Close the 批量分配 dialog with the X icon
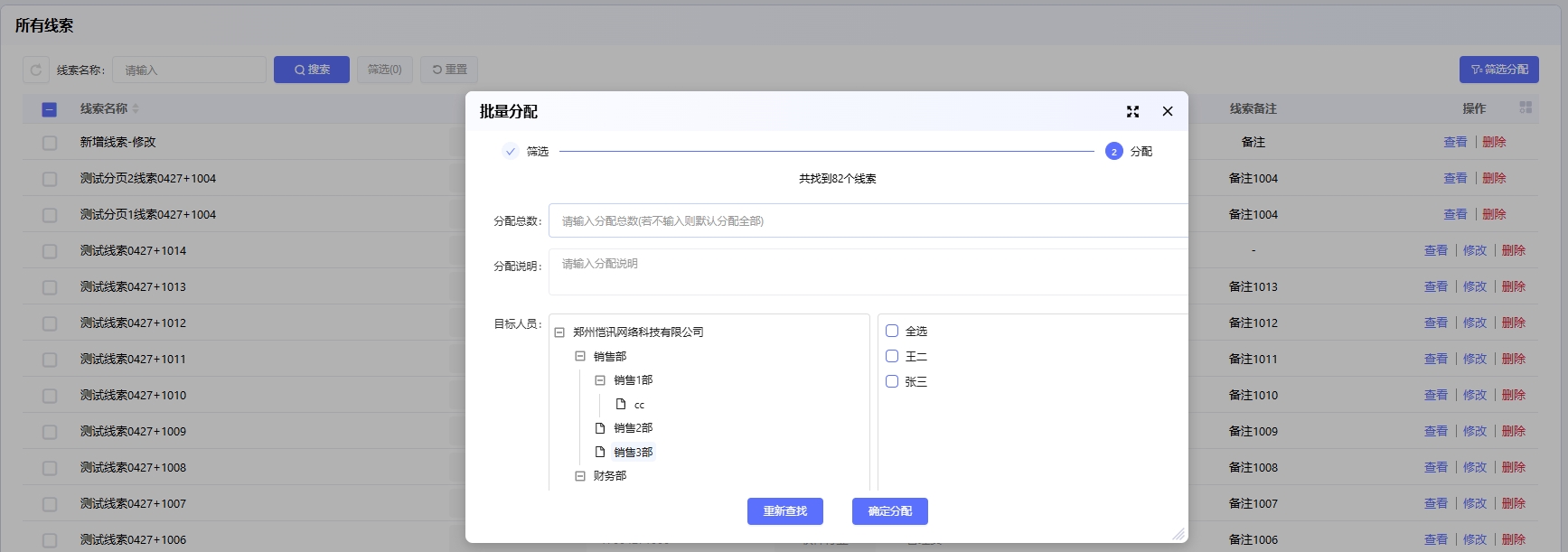This screenshot has height=552, width=1568. 1167,111
